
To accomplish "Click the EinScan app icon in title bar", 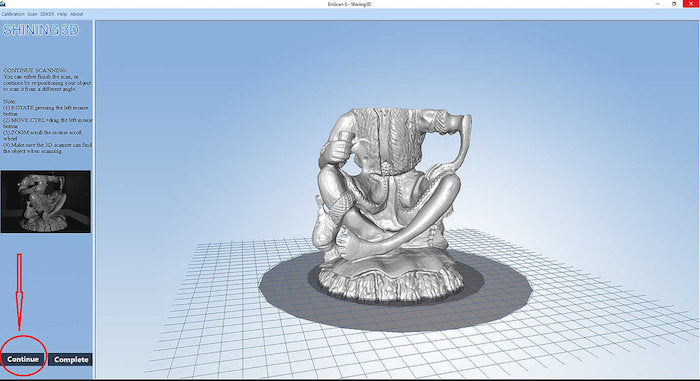I will click(x=3, y=4).
